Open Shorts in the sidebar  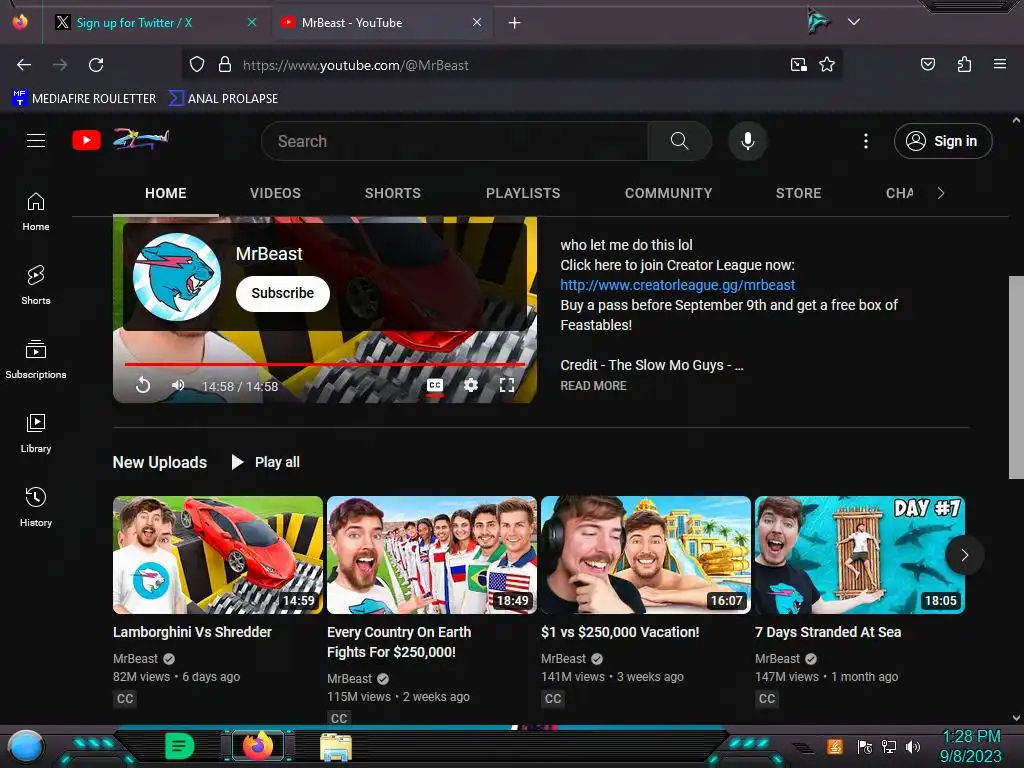click(36, 285)
